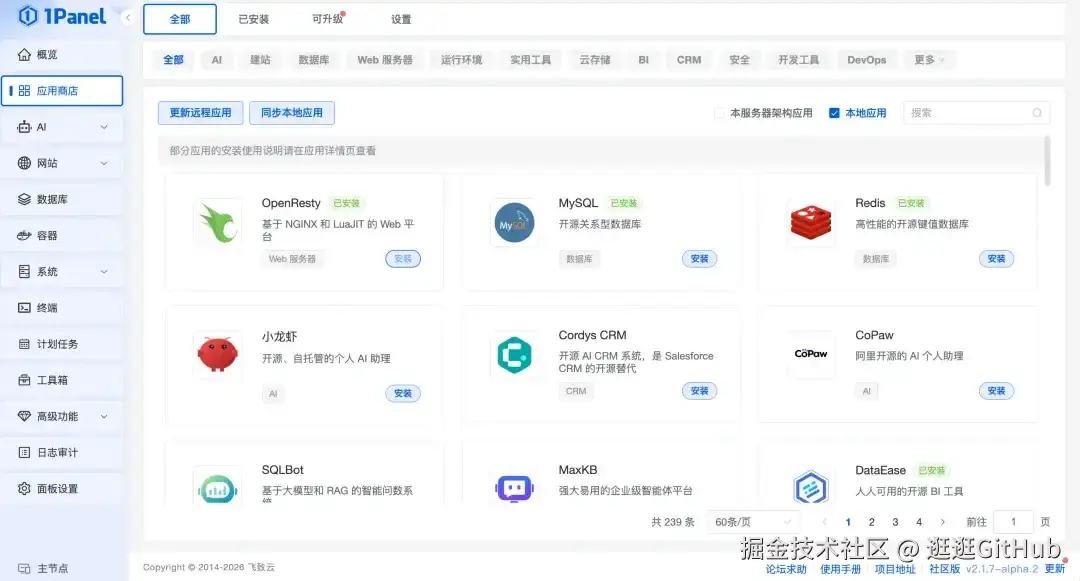The width and height of the screenshot is (1080, 581).
Task: Expand the 系统 sidebar submenu
Action: [104, 271]
